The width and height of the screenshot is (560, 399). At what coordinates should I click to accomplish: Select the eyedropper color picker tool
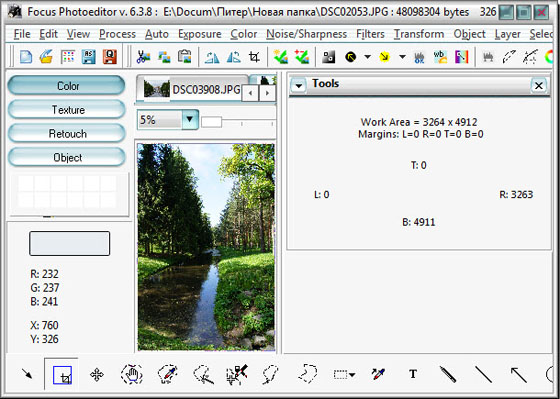click(x=378, y=374)
